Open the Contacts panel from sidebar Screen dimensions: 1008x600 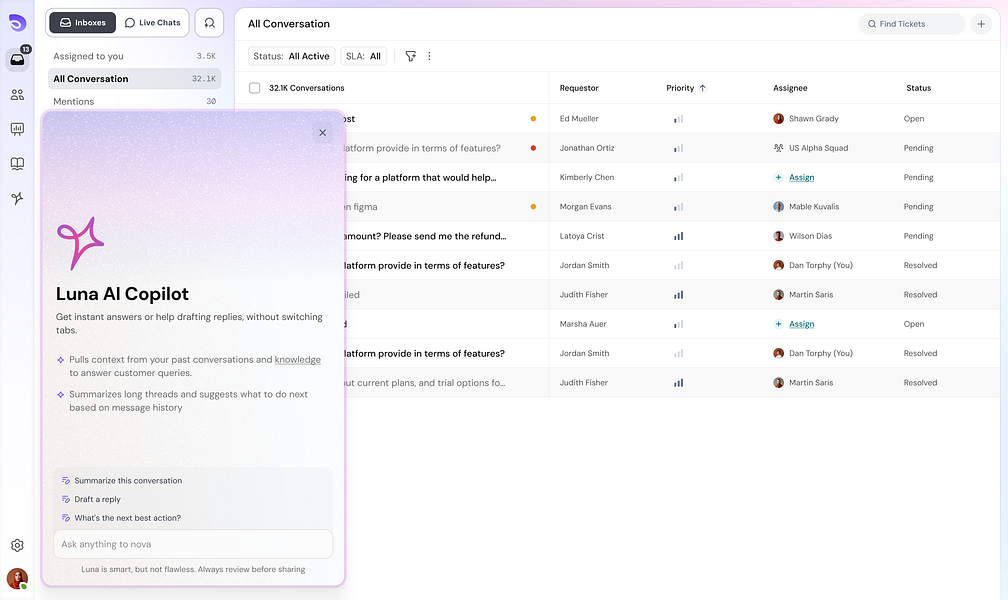click(x=17, y=94)
